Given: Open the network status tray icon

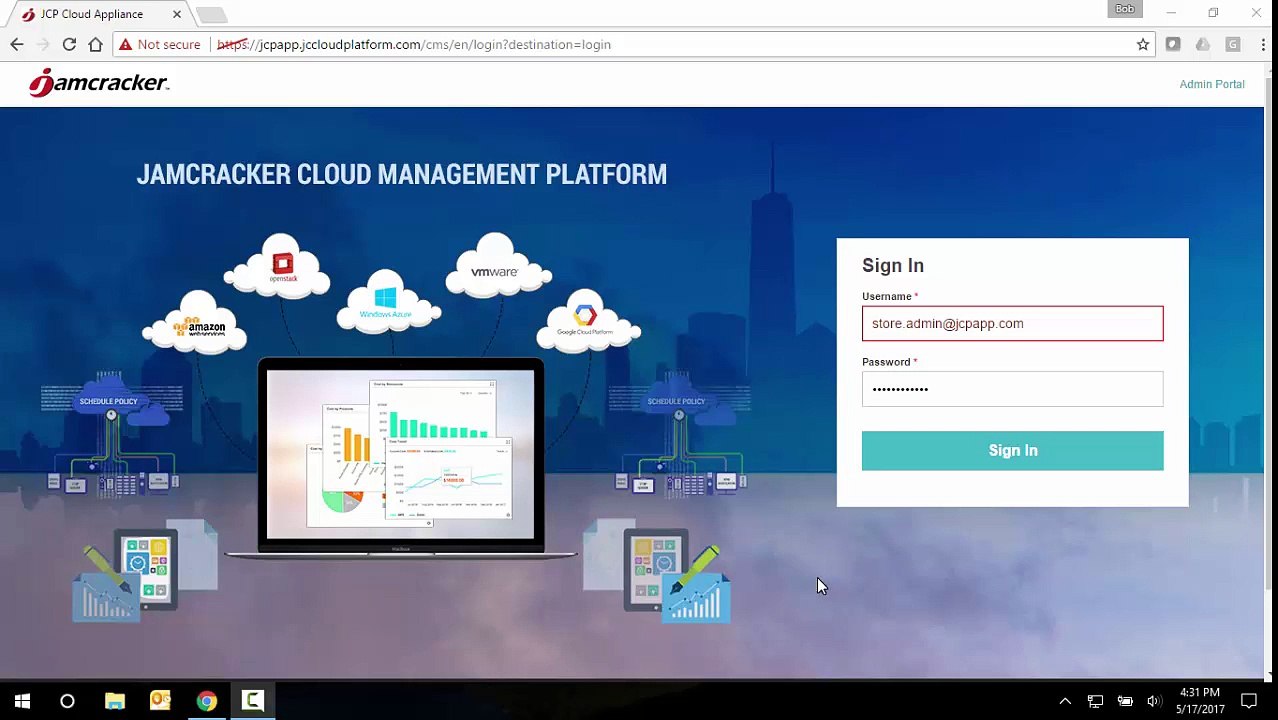Looking at the screenshot, I should coord(1095,701).
